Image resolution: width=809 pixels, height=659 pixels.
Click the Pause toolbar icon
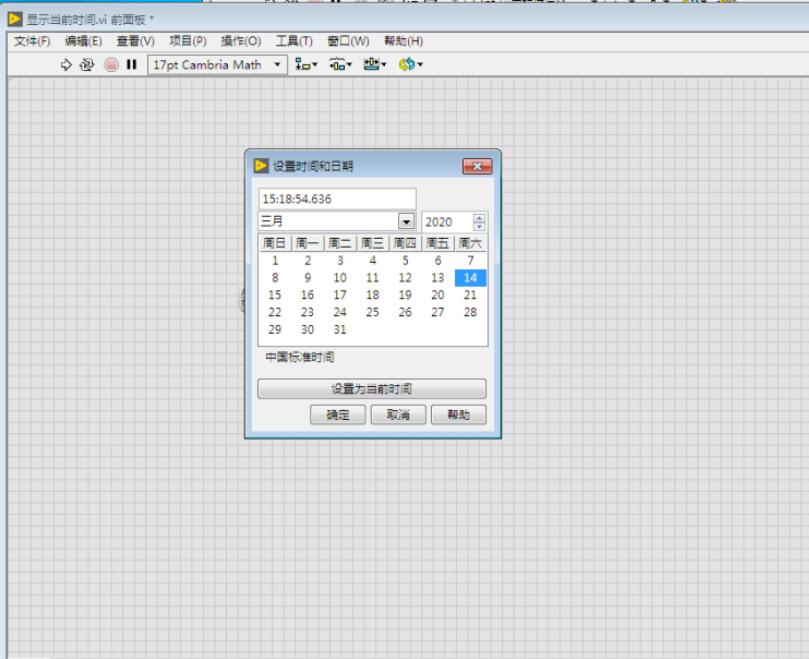[x=132, y=65]
